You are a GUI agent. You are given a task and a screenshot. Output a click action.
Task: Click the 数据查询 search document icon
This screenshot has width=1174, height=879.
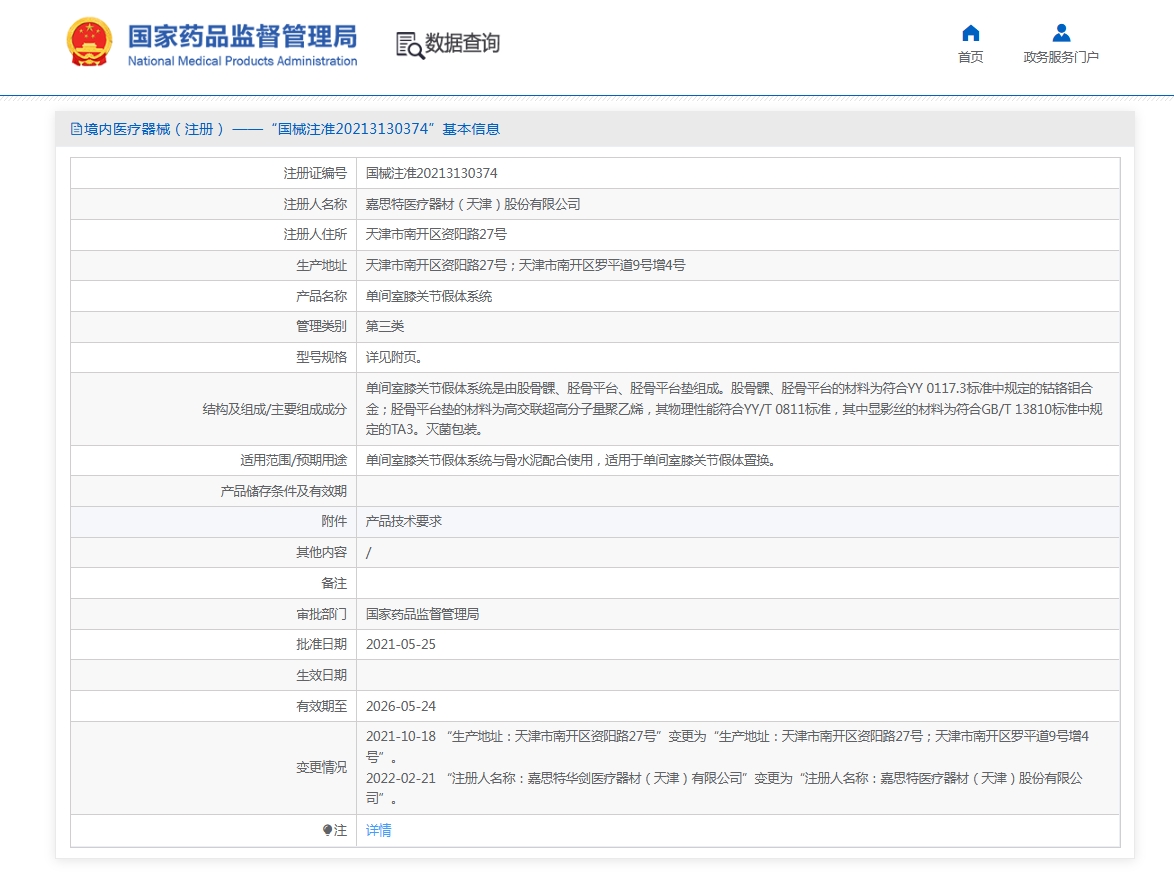pyautogui.click(x=409, y=45)
